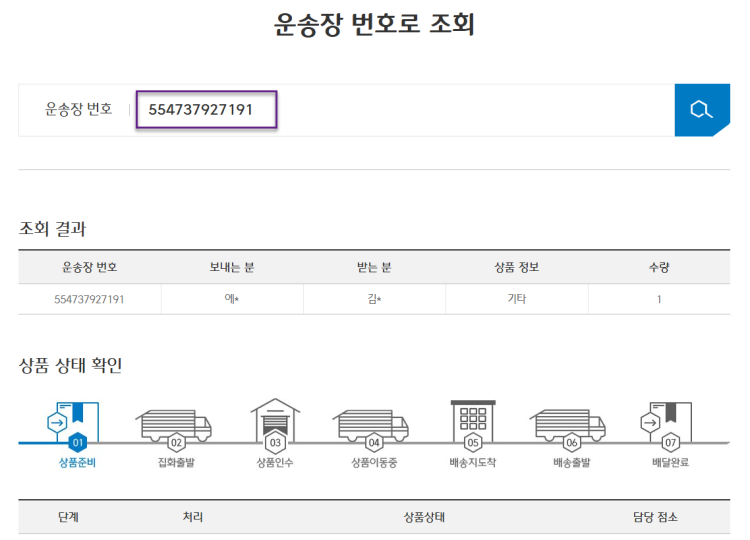Click the 상품인수 step 03 warehouse icon
Image resolution: width=750 pixels, height=540 pixels.
pos(275,424)
